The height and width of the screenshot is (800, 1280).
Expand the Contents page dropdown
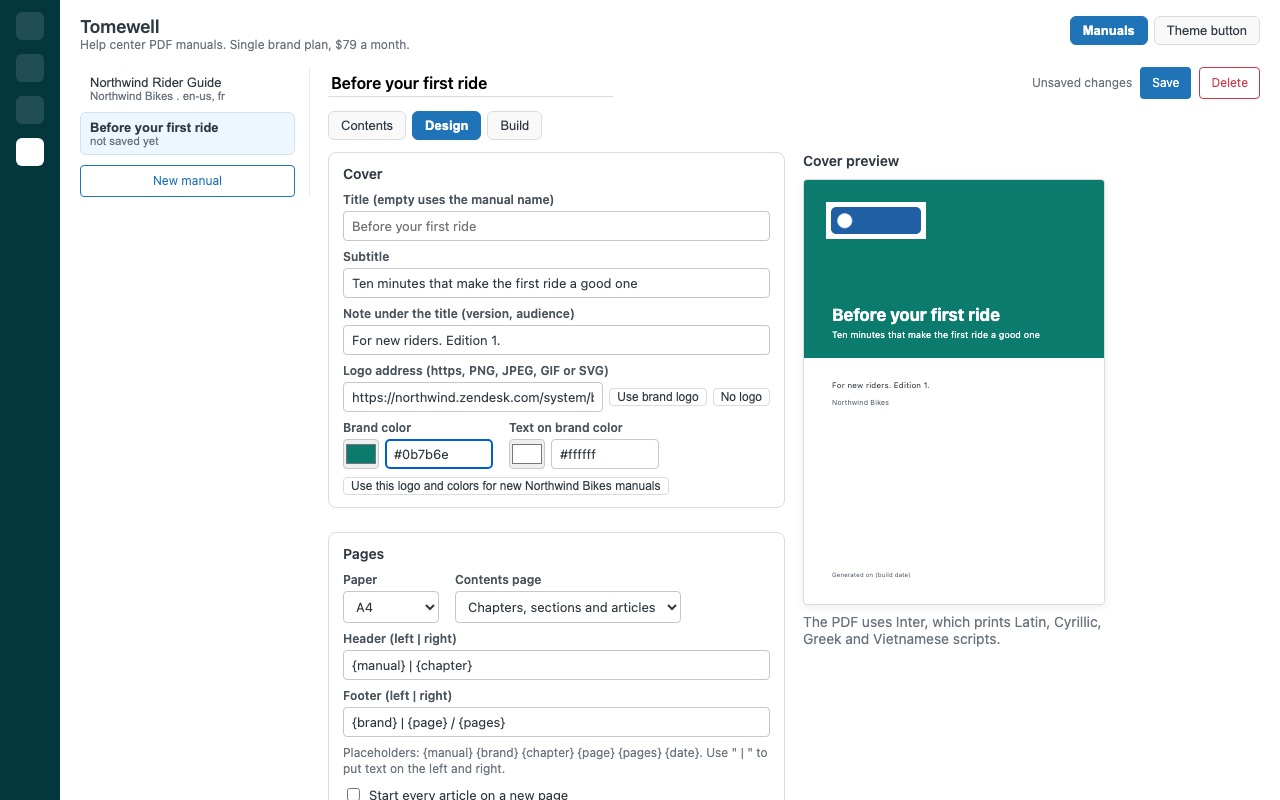click(x=568, y=607)
